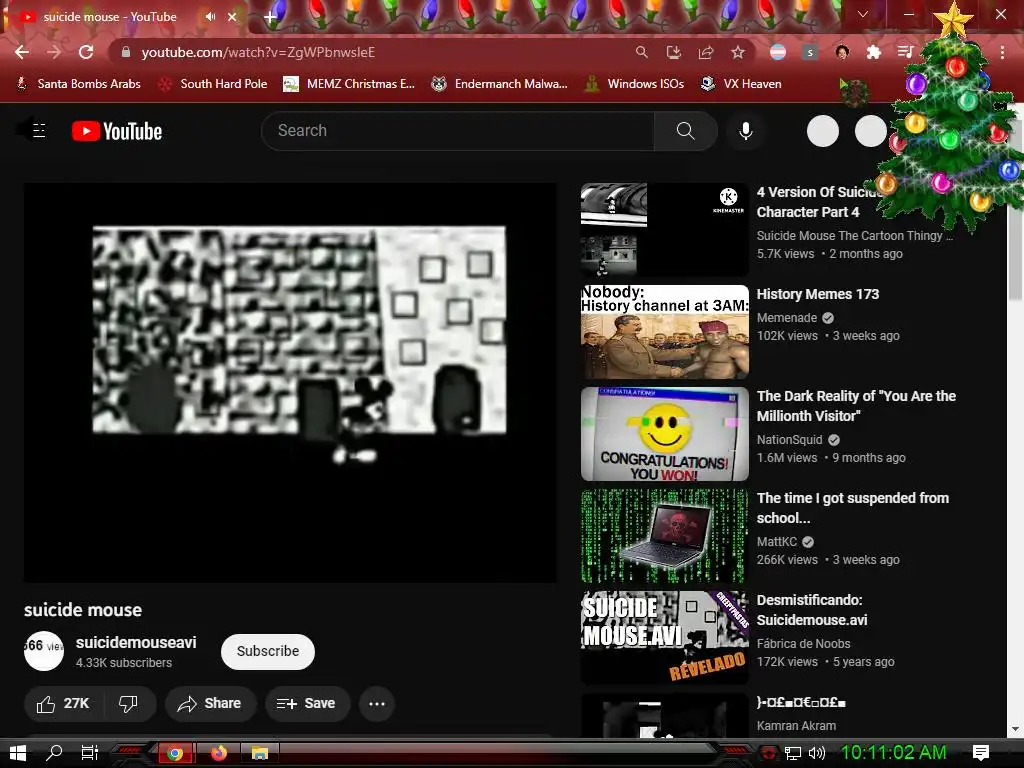
Task: Open the Extensions puzzle piece icon
Action: click(x=874, y=52)
